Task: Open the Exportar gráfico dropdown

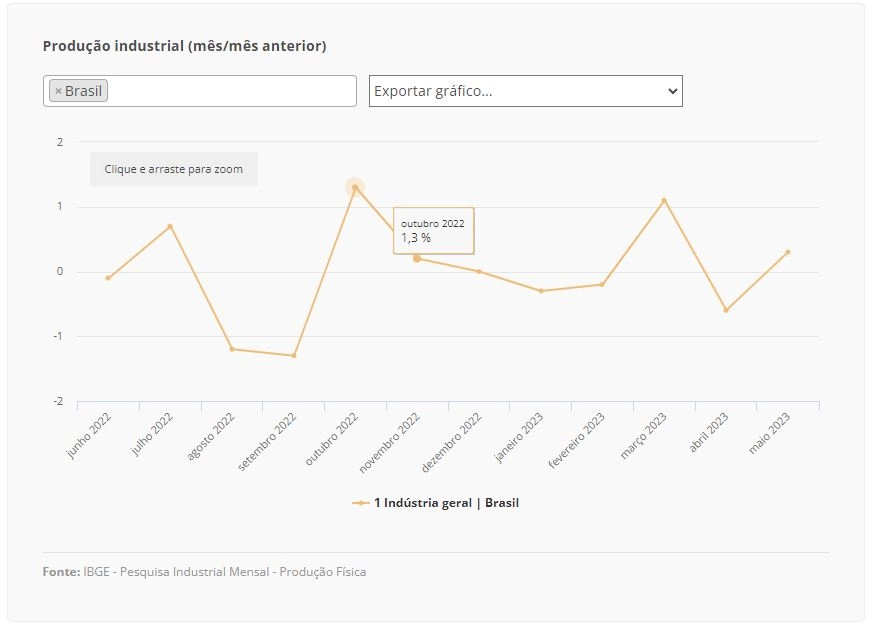Action: (526, 91)
